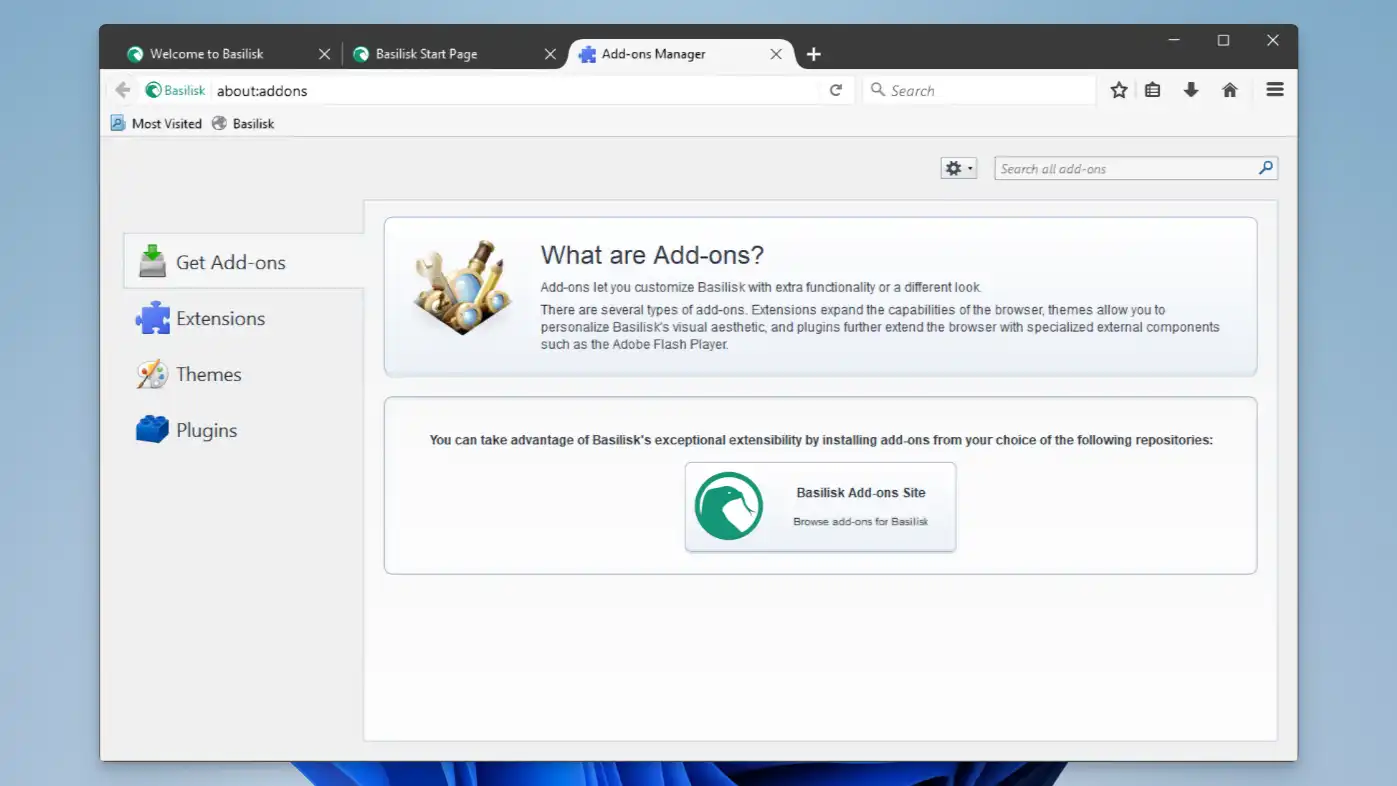Click the Search all add-ons field
Image resolution: width=1397 pixels, height=786 pixels.
pos(1120,167)
